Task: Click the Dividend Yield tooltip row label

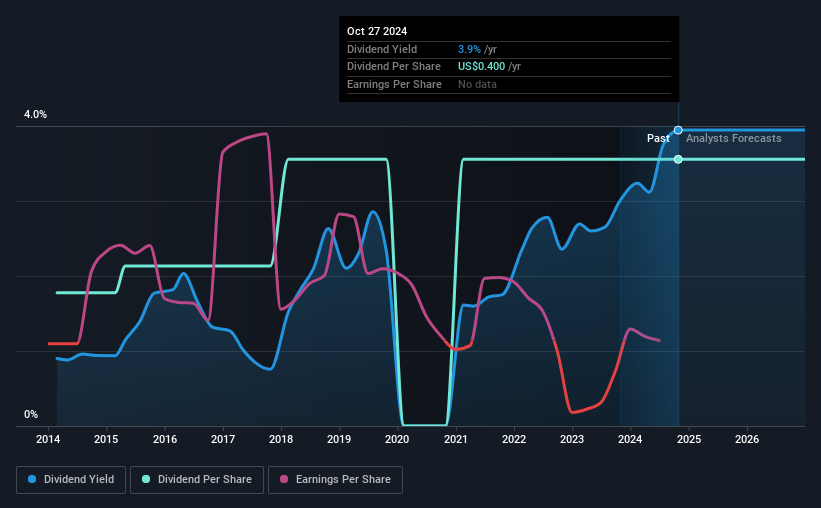Action: click(382, 49)
